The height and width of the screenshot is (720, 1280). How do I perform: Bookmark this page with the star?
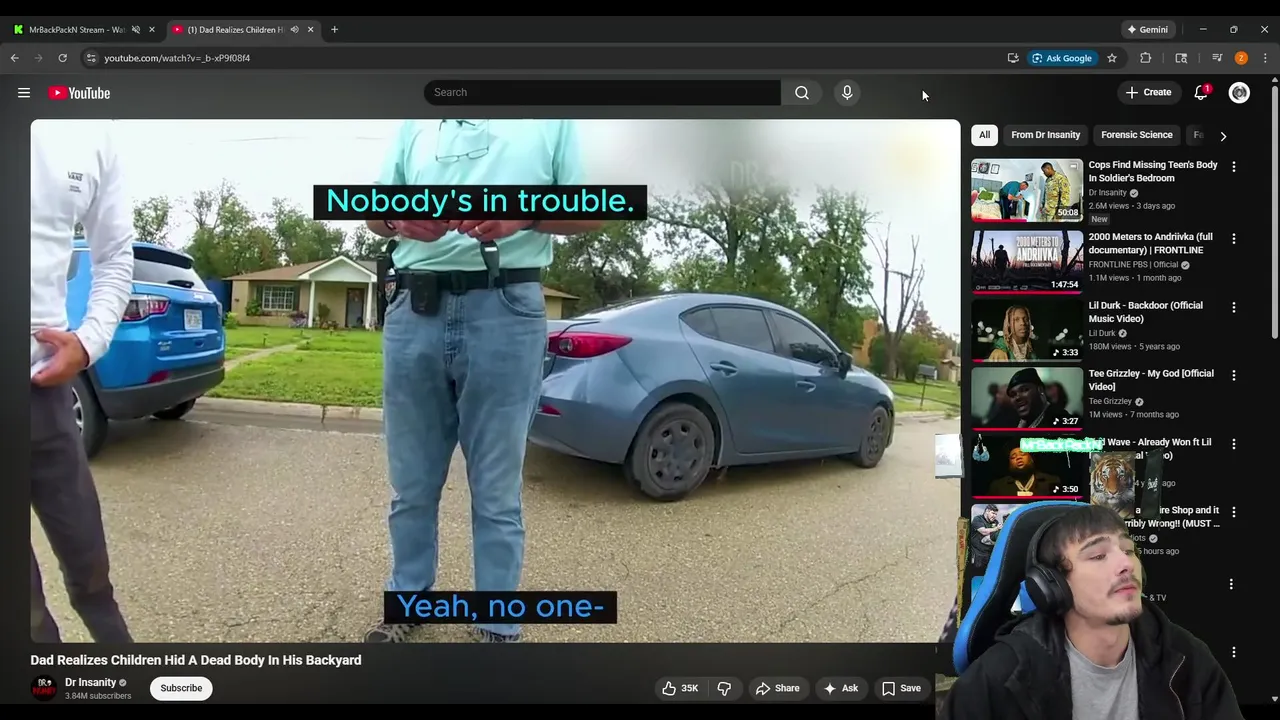point(1111,58)
